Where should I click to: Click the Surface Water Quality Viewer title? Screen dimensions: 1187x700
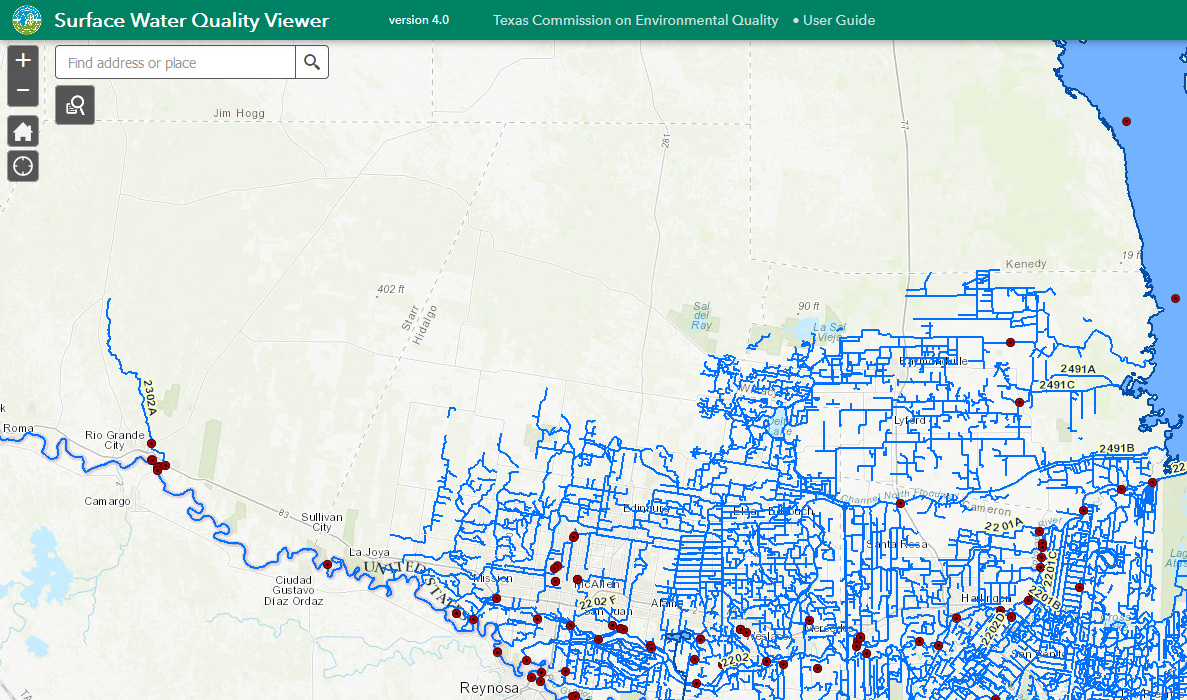(191, 20)
